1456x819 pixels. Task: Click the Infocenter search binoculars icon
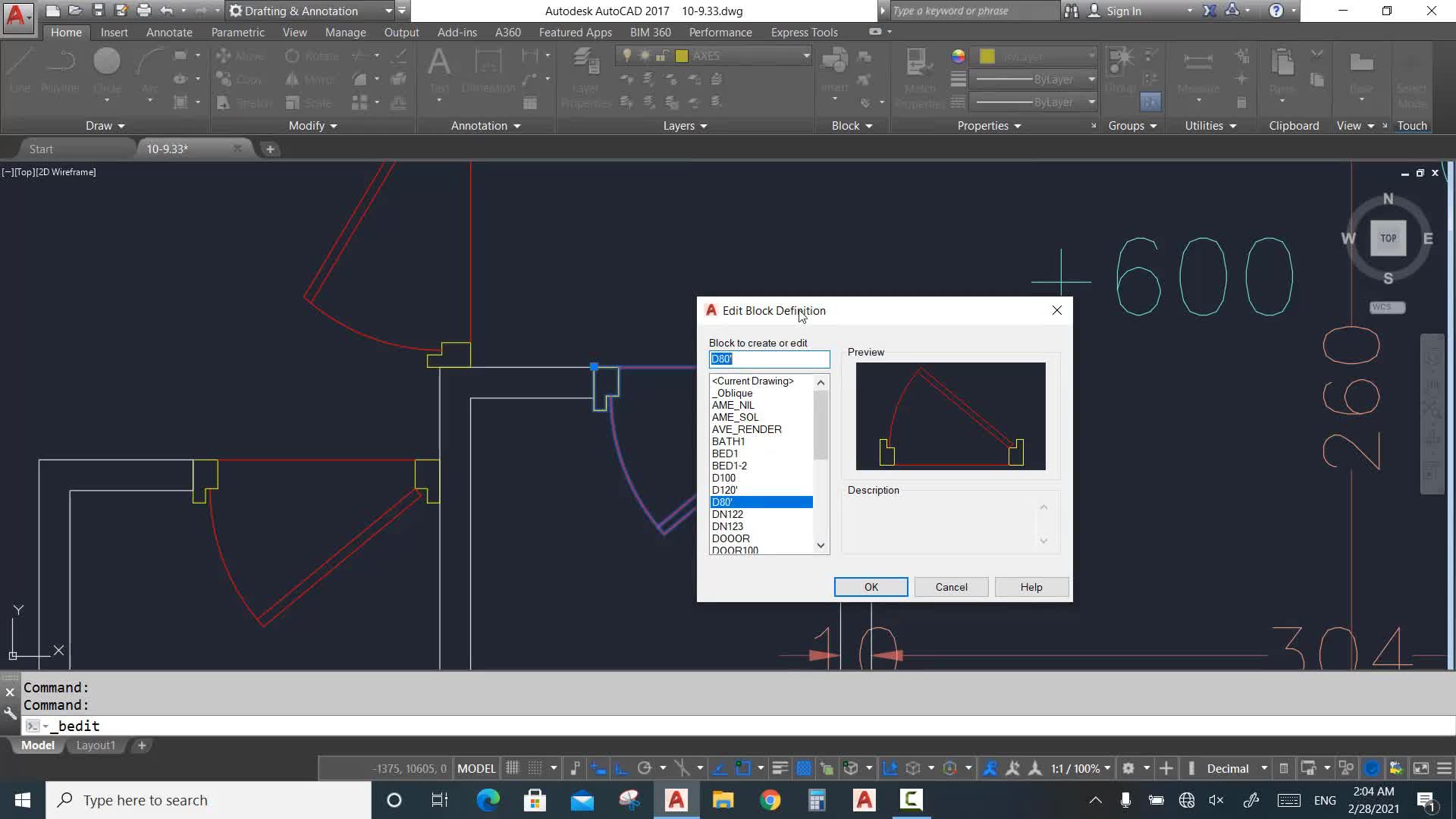(x=1071, y=11)
